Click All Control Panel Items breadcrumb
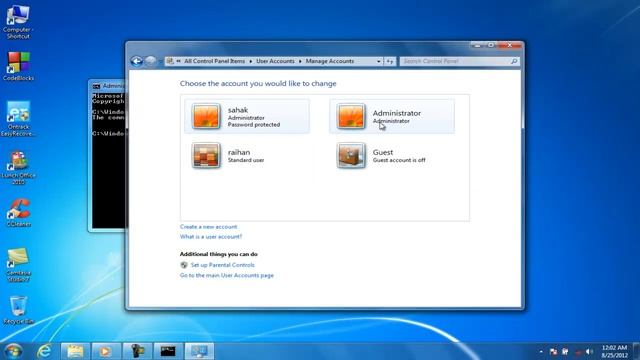 coord(214,61)
